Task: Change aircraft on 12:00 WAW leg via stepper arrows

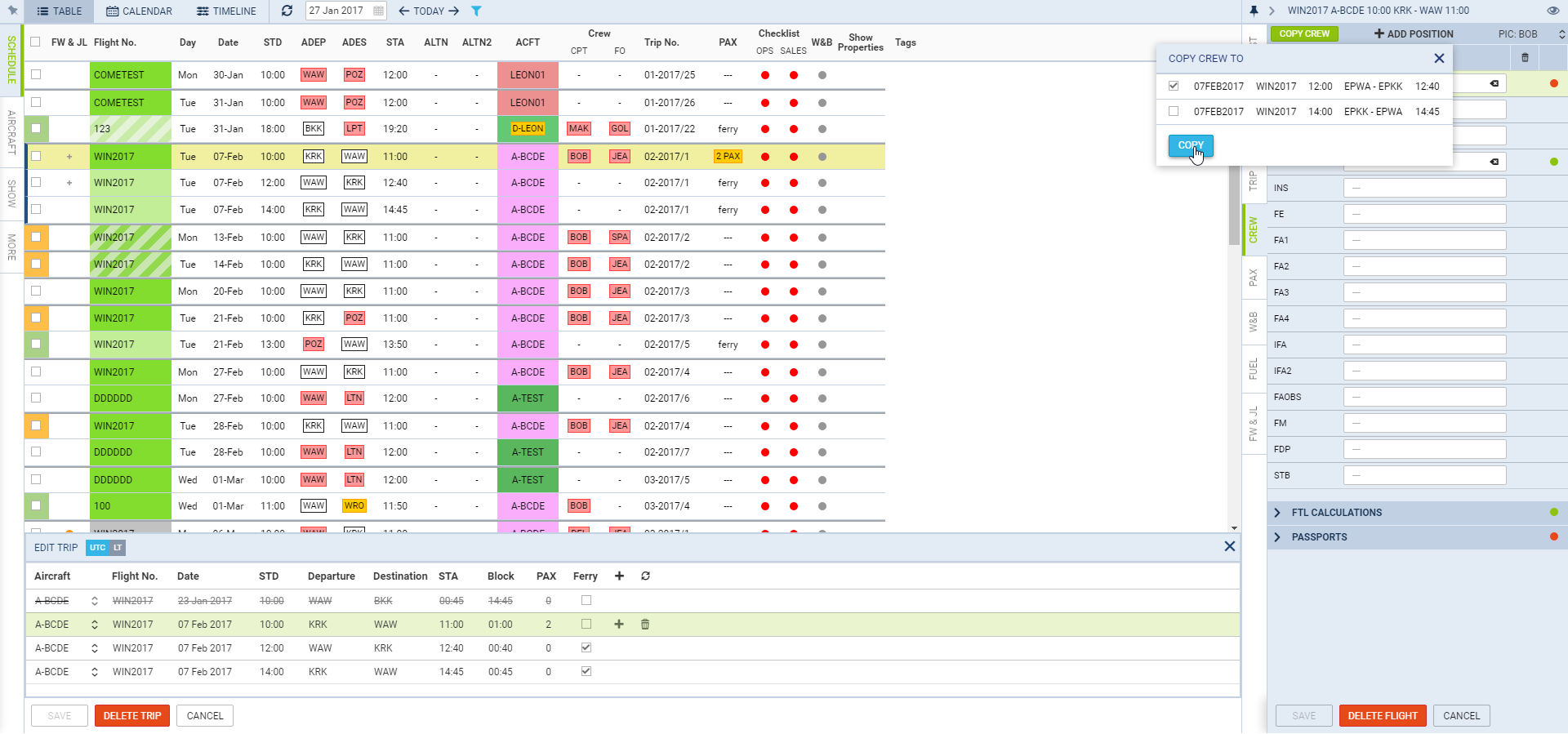Action: click(95, 648)
